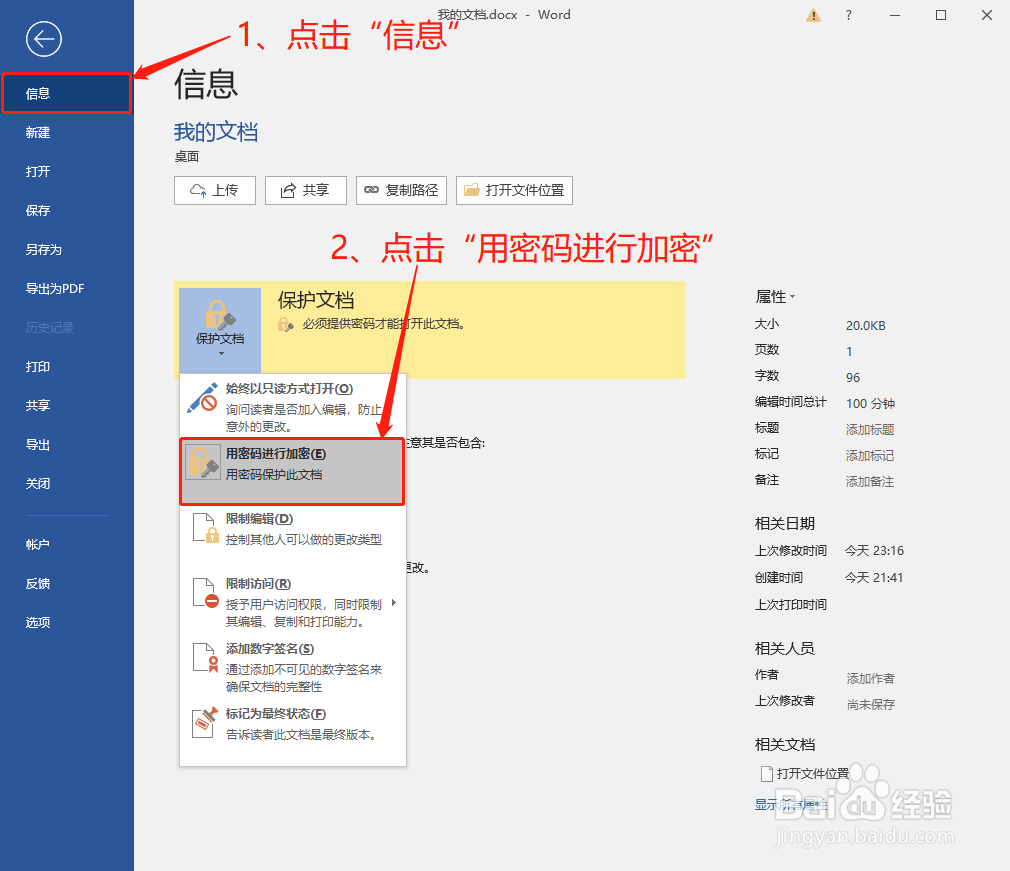The image size is (1010, 871).
Task: Click the 复制路径 button
Action: coord(401,190)
